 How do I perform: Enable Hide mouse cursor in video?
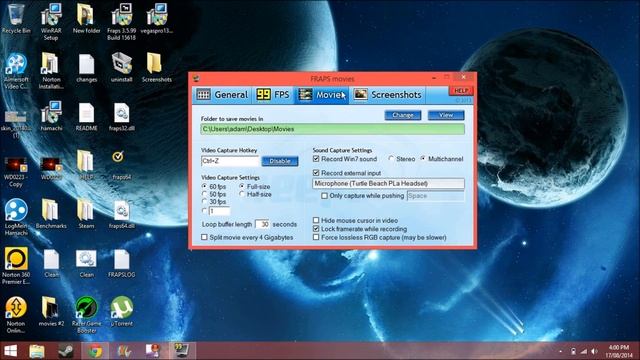coord(316,220)
